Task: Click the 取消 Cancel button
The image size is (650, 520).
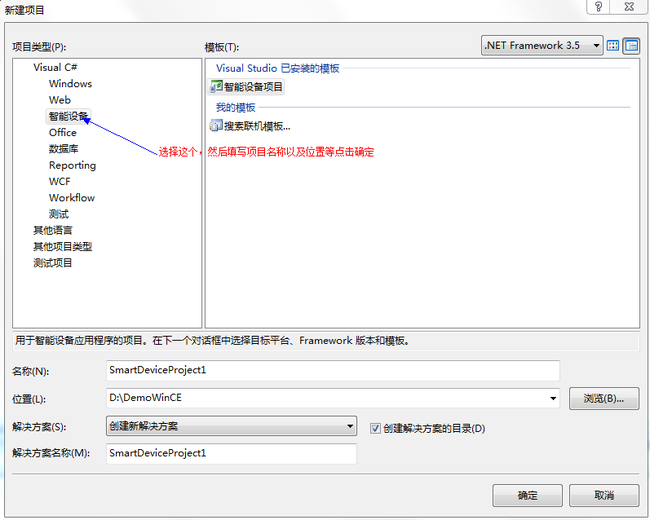Action: coord(604,495)
